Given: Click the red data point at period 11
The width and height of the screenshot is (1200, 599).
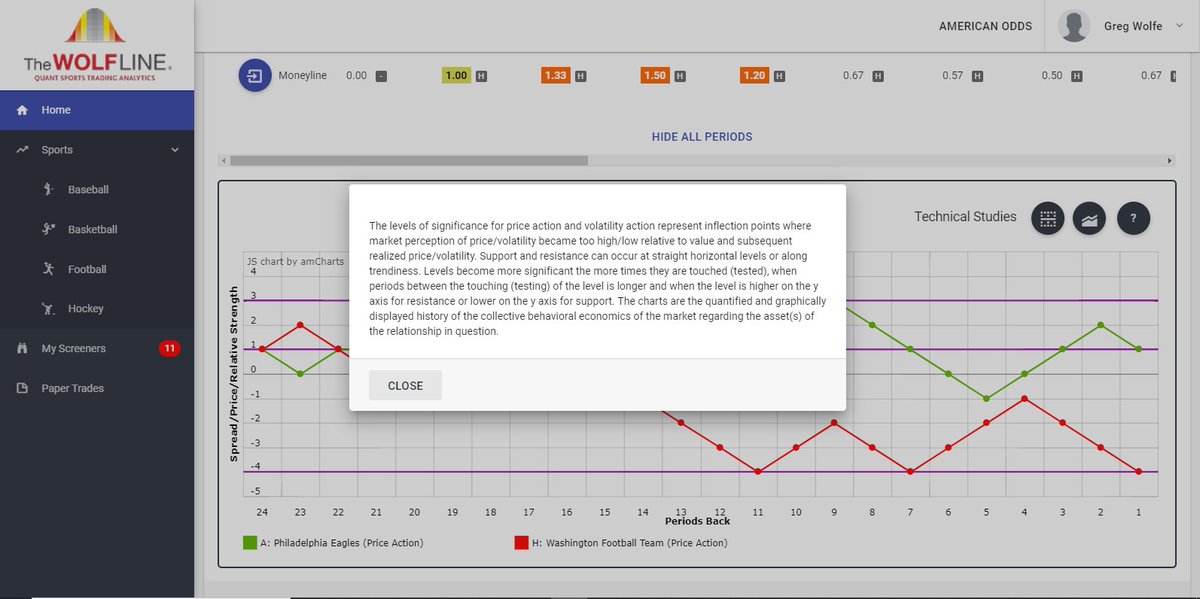Looking at the screenshot, I should [x=758, y=471].
